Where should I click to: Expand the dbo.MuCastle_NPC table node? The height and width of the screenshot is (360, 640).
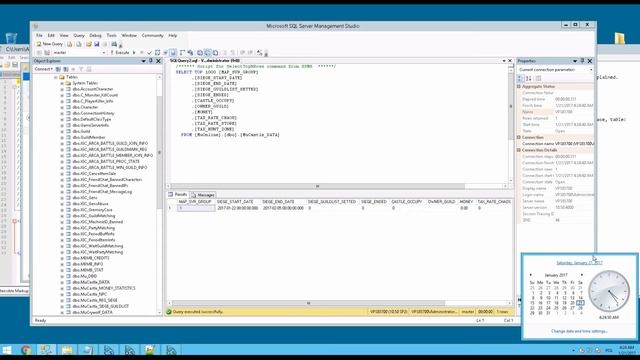62,294
